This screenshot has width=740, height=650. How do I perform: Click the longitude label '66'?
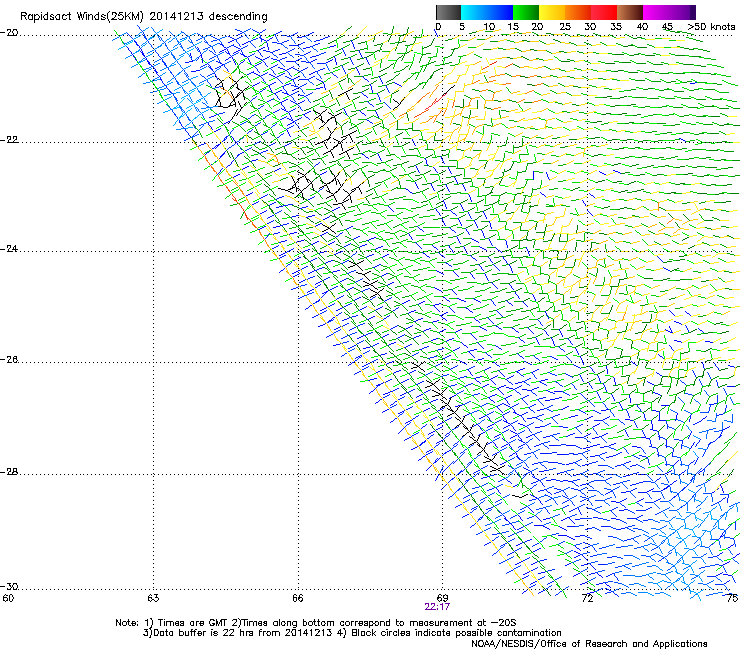(x=297, y=598)
